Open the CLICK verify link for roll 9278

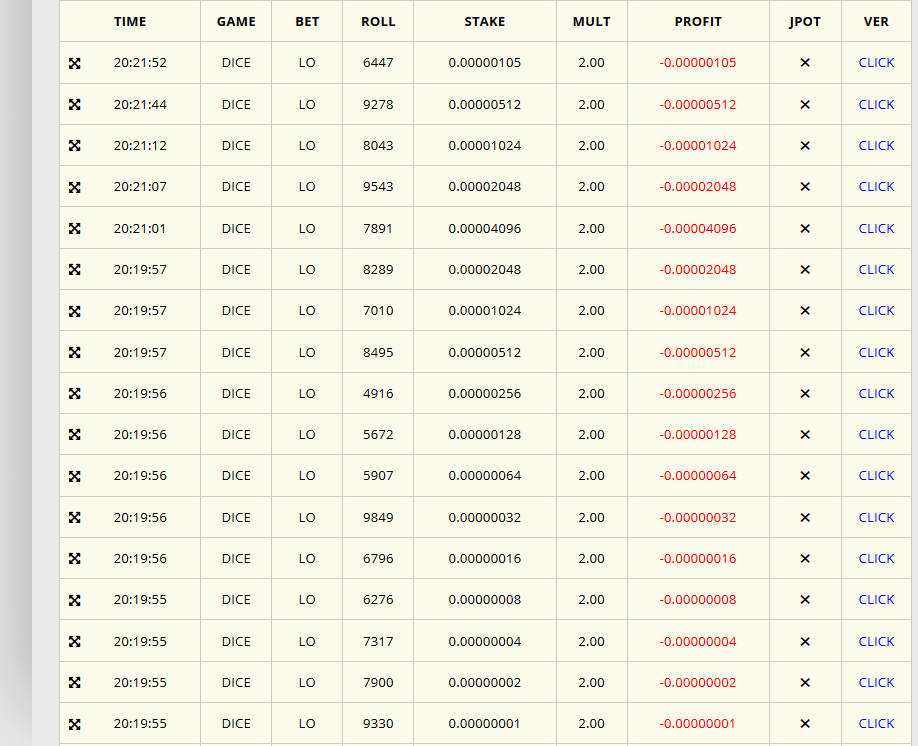(876, 105)
